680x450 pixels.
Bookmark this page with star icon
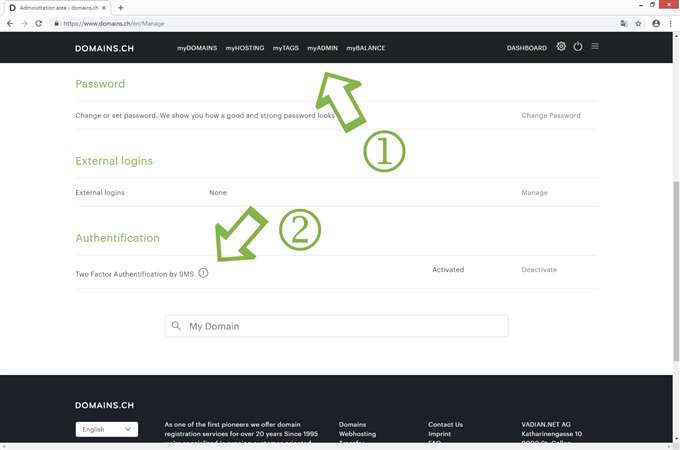[x=638, y=23]
